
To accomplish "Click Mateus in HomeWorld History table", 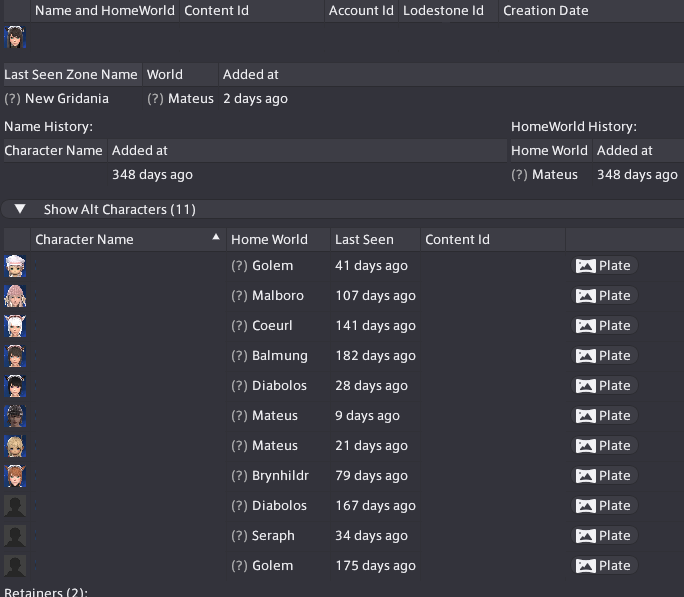I will click(555, 174).
